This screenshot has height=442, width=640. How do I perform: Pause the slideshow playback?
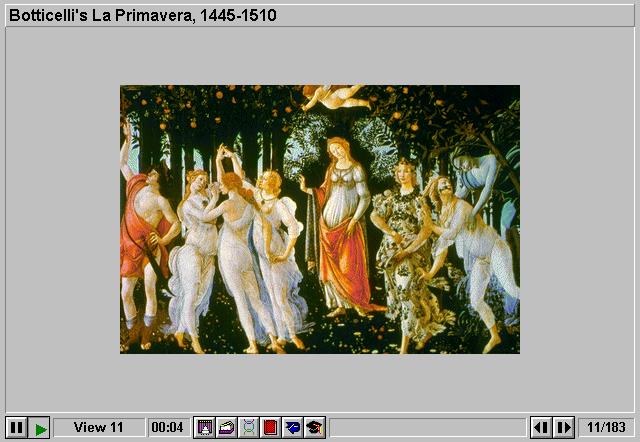[16, 427]
